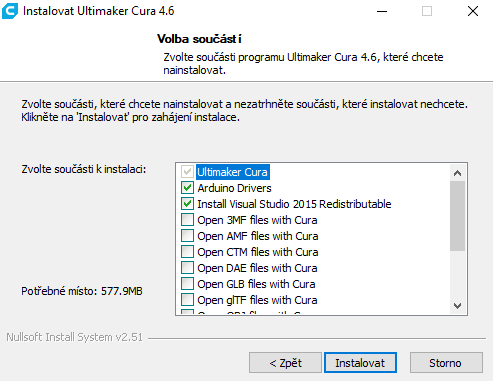
Task: Go back with the Zpět button
Action: coord(285,363)
